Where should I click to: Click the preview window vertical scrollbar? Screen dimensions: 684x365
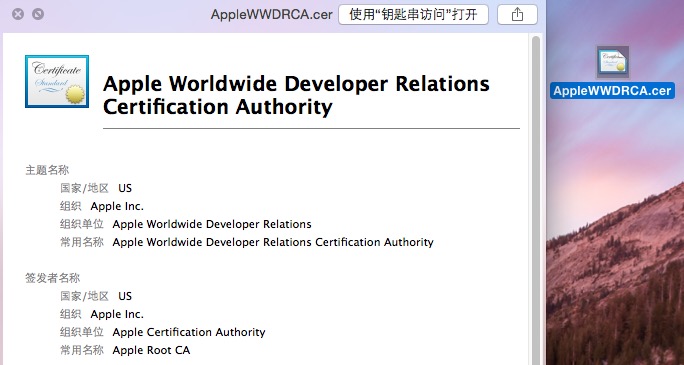click(x=536, y=201)
